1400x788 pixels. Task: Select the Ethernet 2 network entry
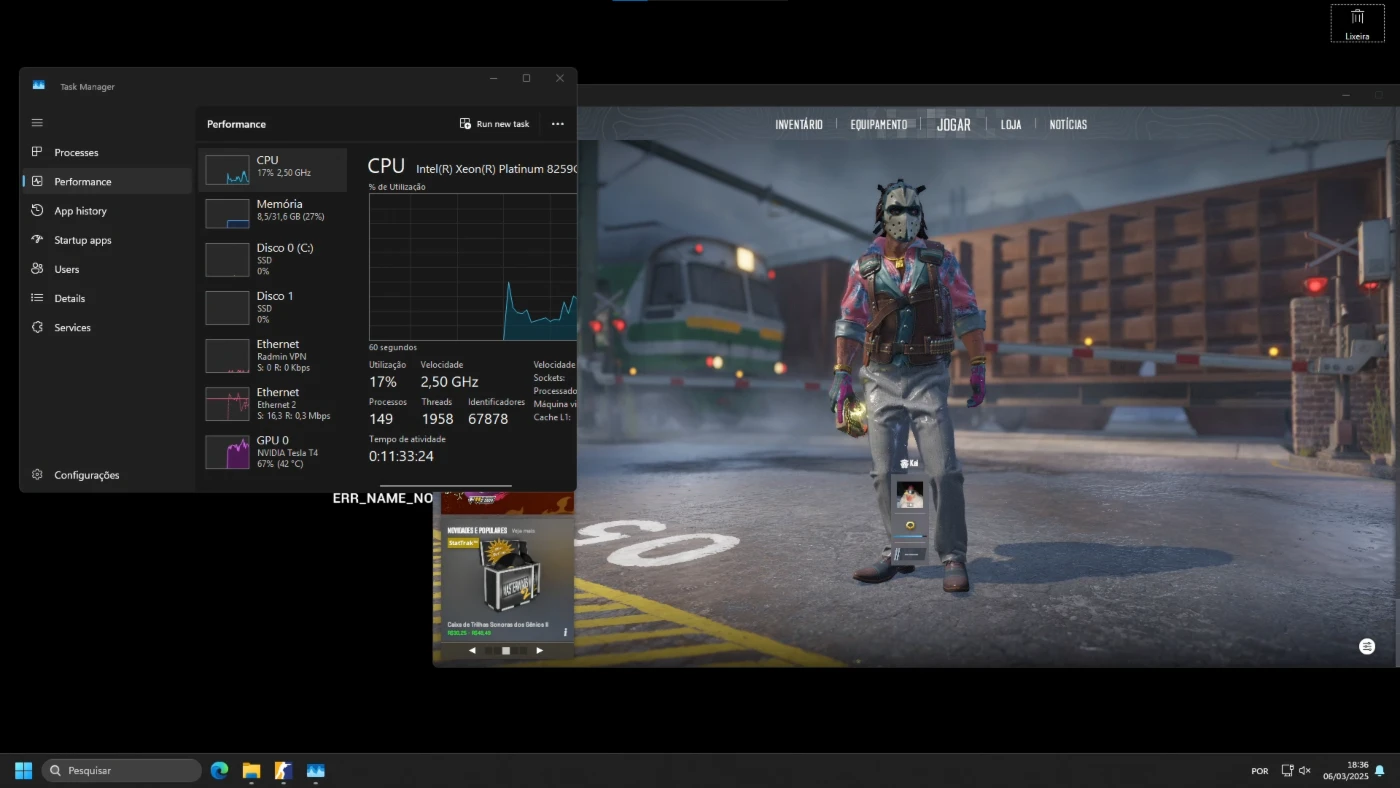(273, 404)
